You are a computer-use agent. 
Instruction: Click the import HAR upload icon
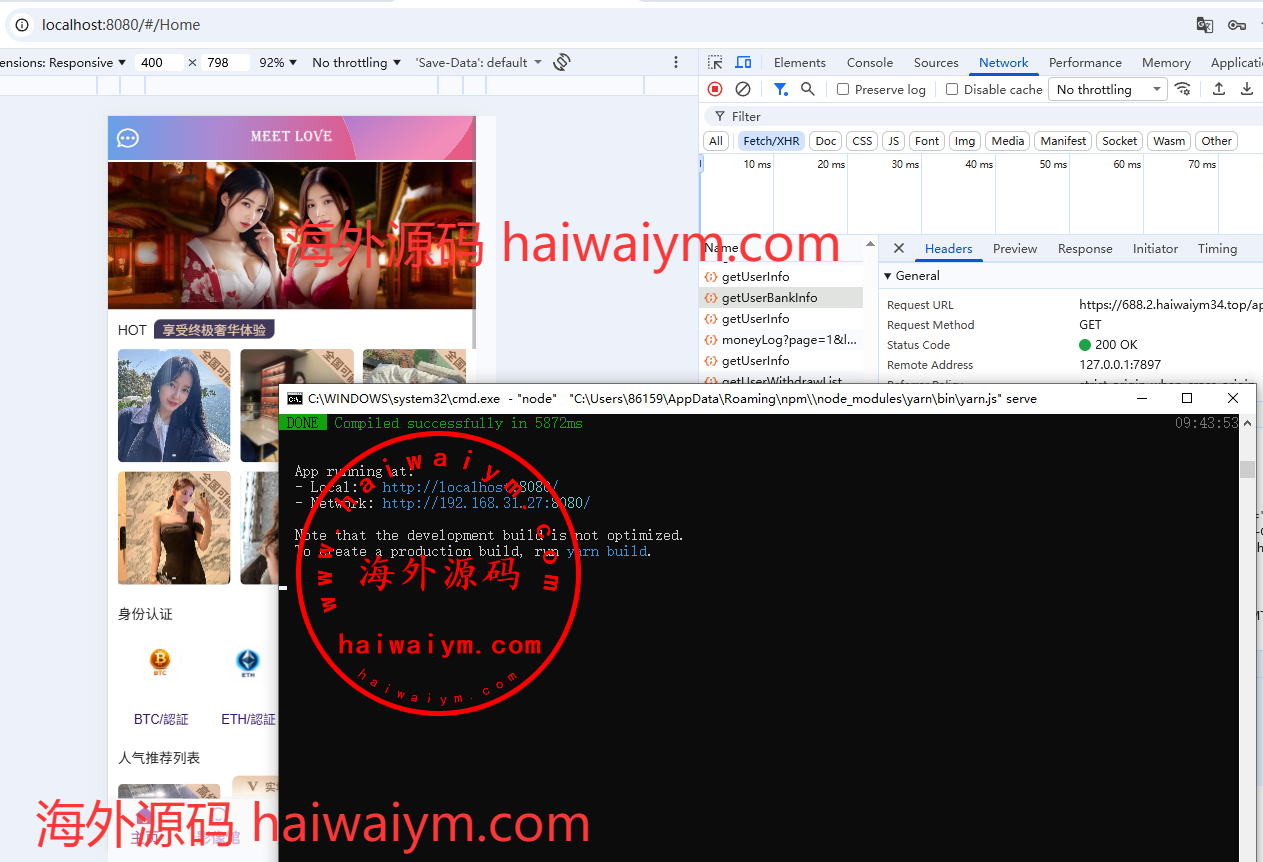(x=1219, y=89)
